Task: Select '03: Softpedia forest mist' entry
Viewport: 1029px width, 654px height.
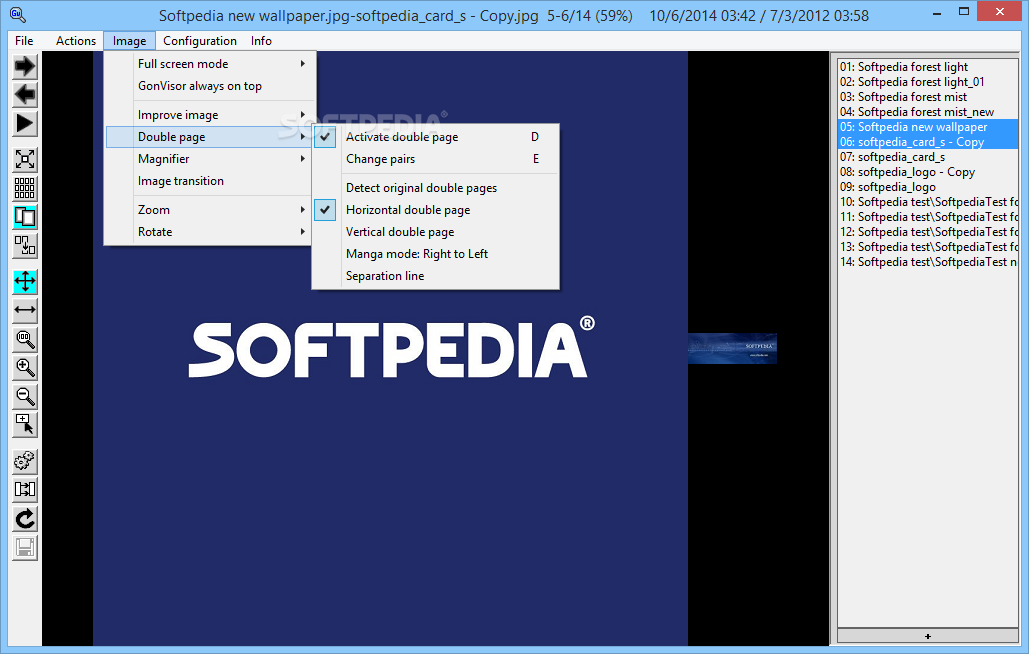Action: (x=928, y=97)
